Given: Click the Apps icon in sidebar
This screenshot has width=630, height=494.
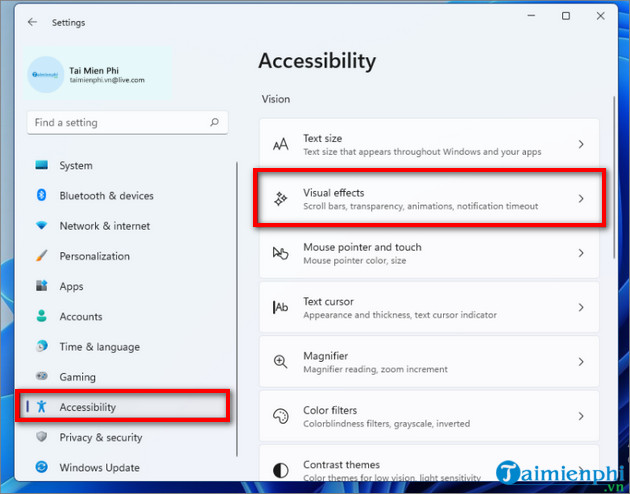Looking at the screenshot, I should point(41,286).
